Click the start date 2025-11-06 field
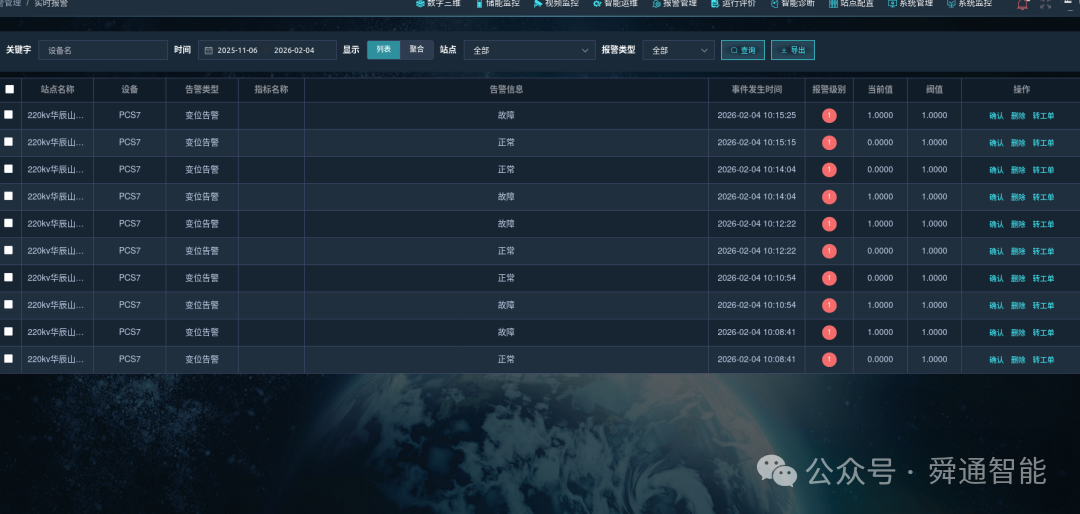The width and height of the screenshot is (1080, 514). tap(238, 50)
